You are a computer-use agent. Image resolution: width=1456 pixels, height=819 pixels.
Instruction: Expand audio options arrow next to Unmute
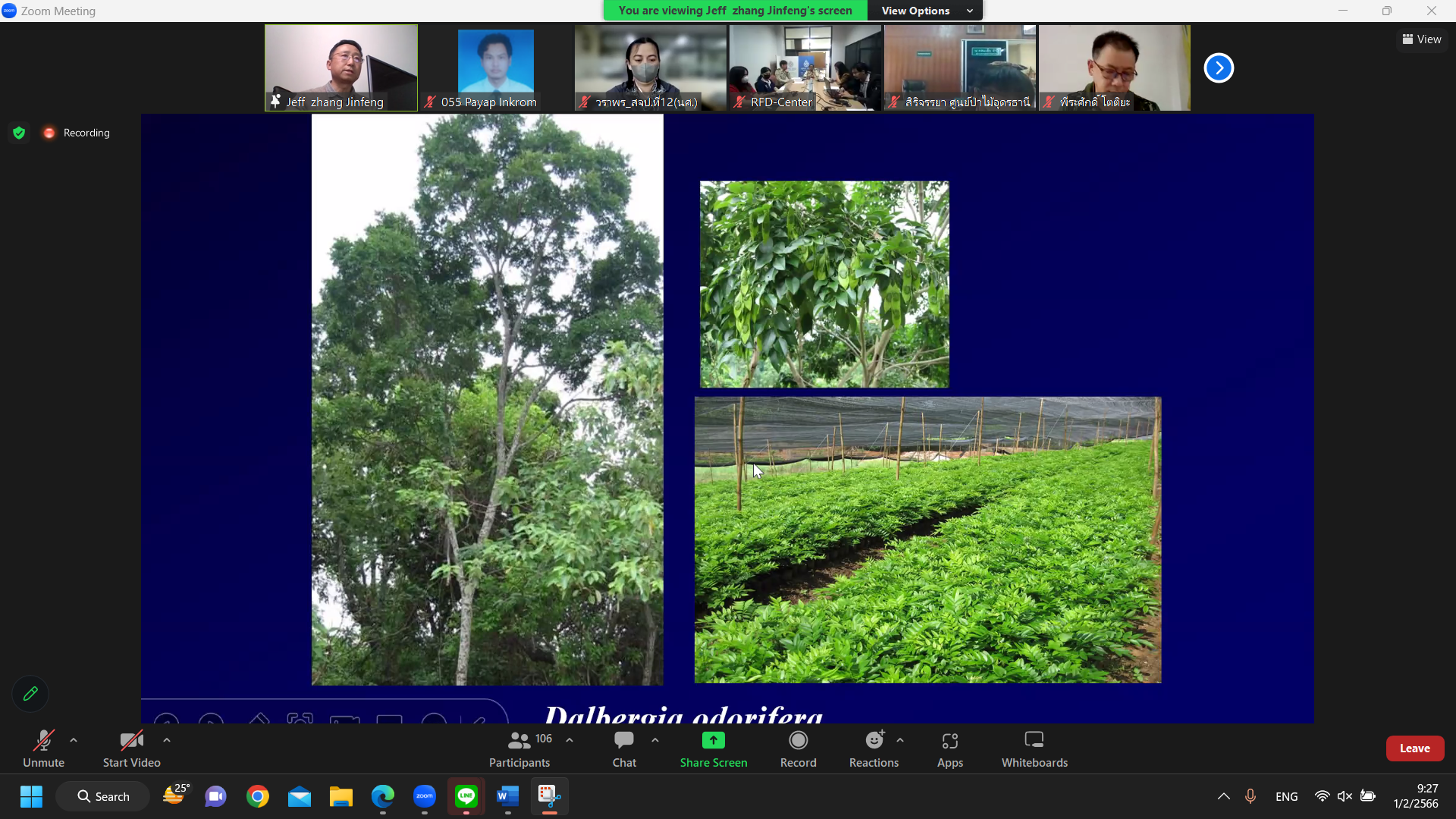click(74, 740)
